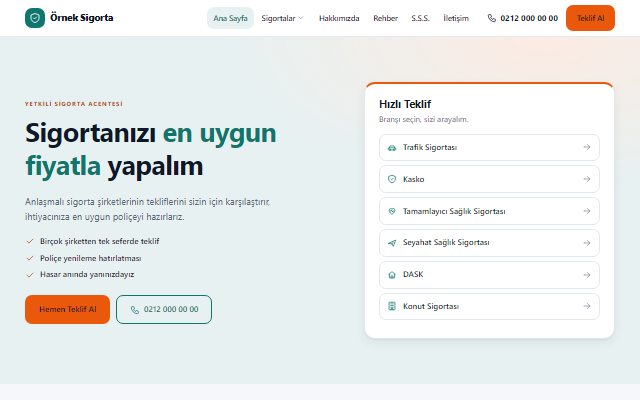640x400 pixels.
Task: Click the shield-check icon beside Kasko
Action: (x=392, y=179)
